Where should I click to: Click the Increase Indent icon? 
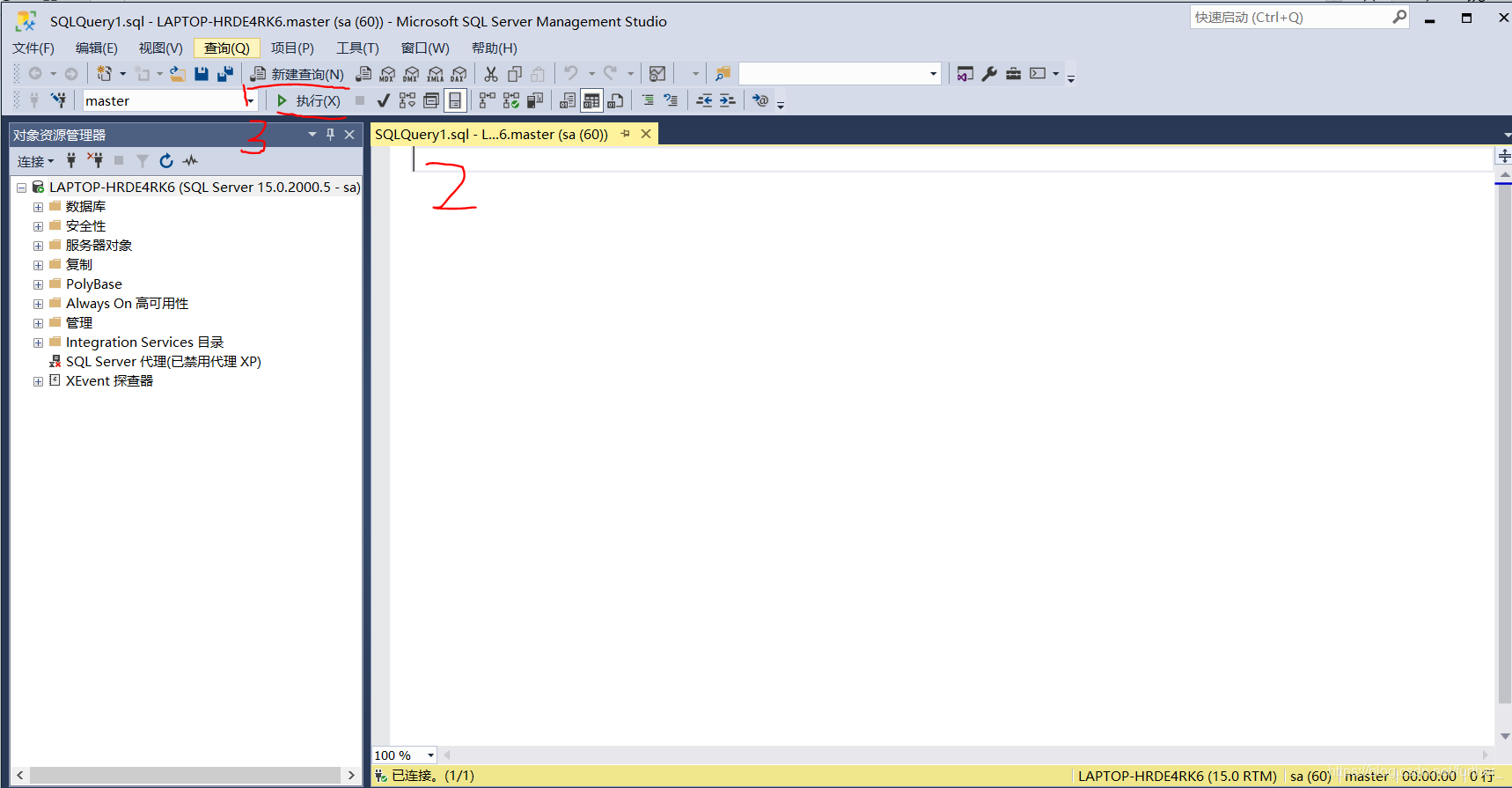coord(727,100)
